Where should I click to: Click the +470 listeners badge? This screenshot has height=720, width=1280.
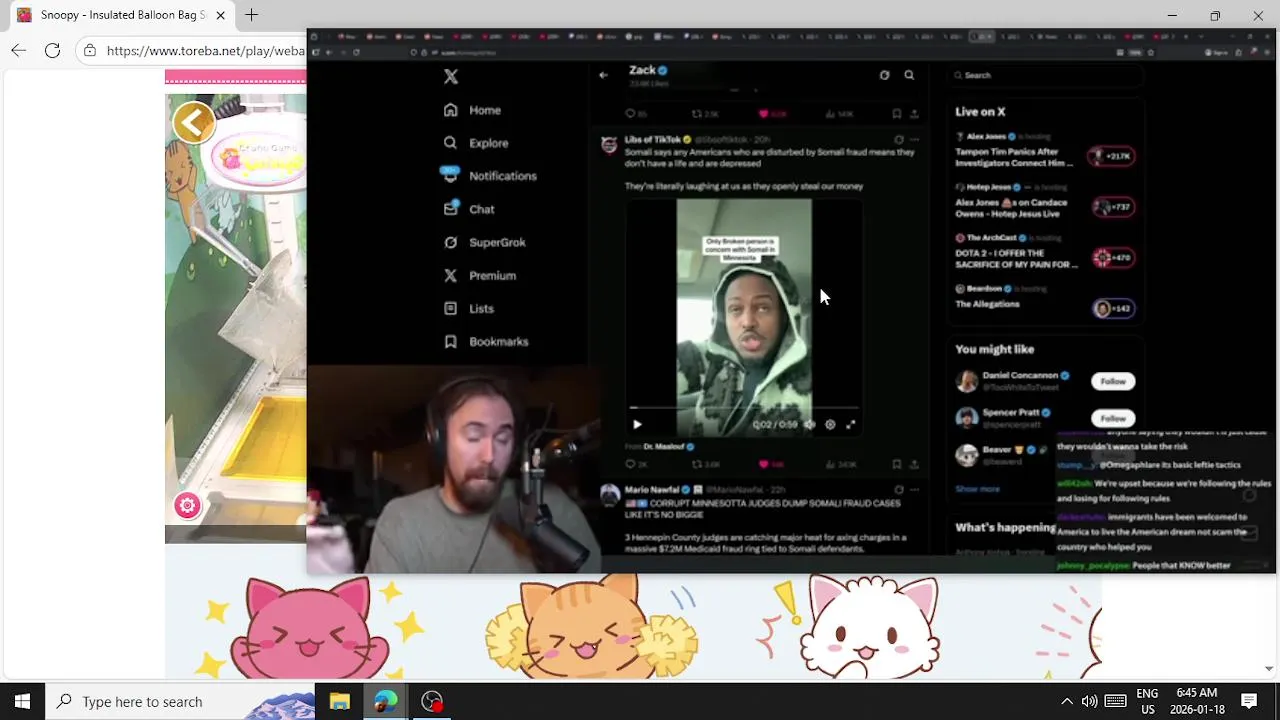point(1112,258)
